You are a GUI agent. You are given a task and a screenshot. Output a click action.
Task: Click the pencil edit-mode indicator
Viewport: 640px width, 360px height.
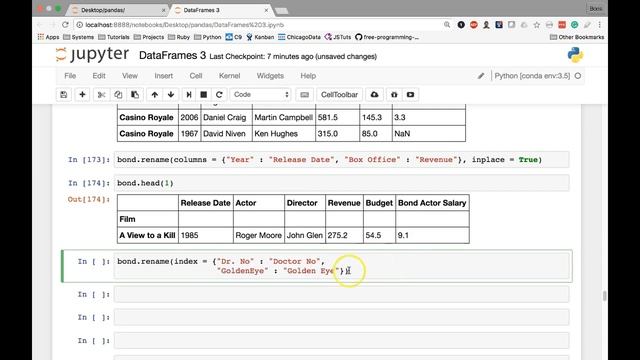481,76
